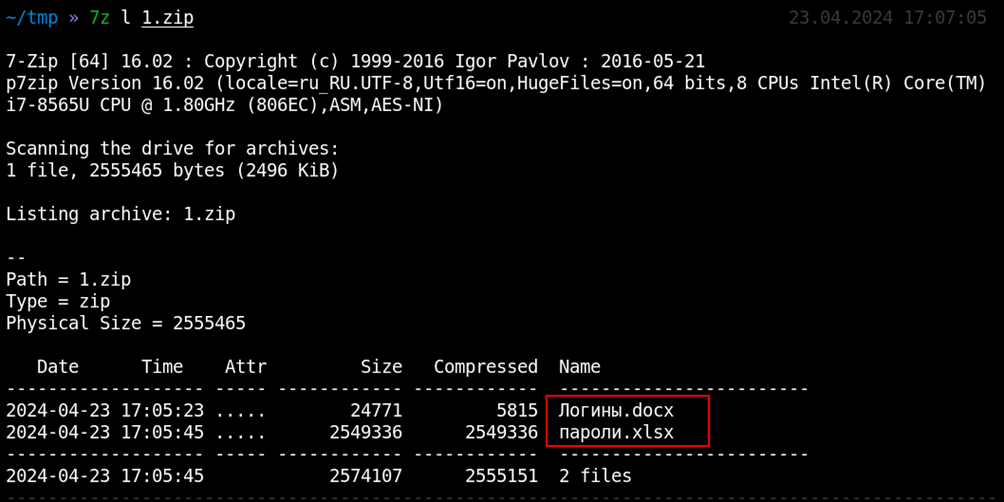Click the ~/tmp prompt path
Viewport: 1004px width, 502px height.
tap(32, 18)
